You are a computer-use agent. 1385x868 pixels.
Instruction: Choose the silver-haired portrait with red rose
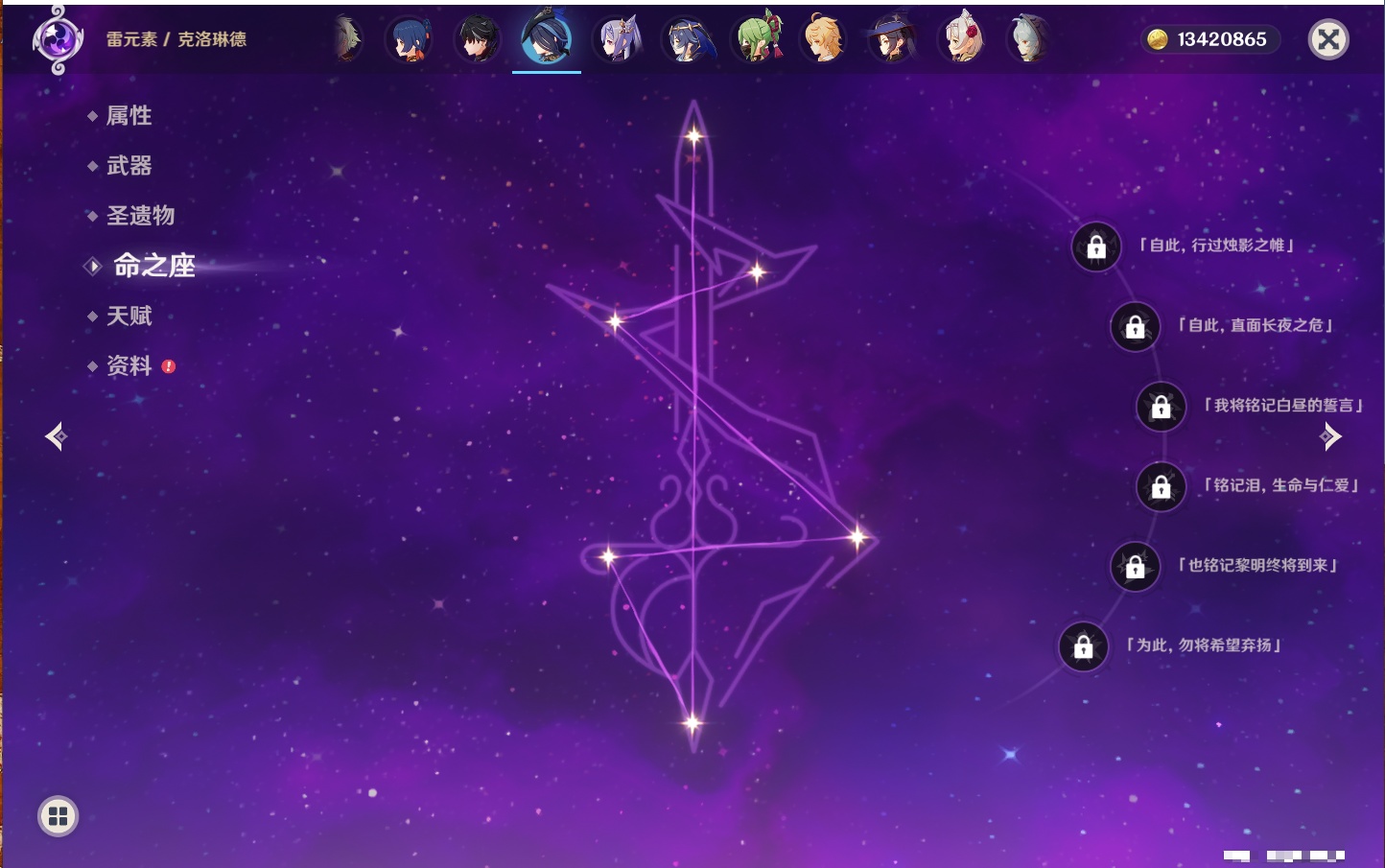pos(962,38)
